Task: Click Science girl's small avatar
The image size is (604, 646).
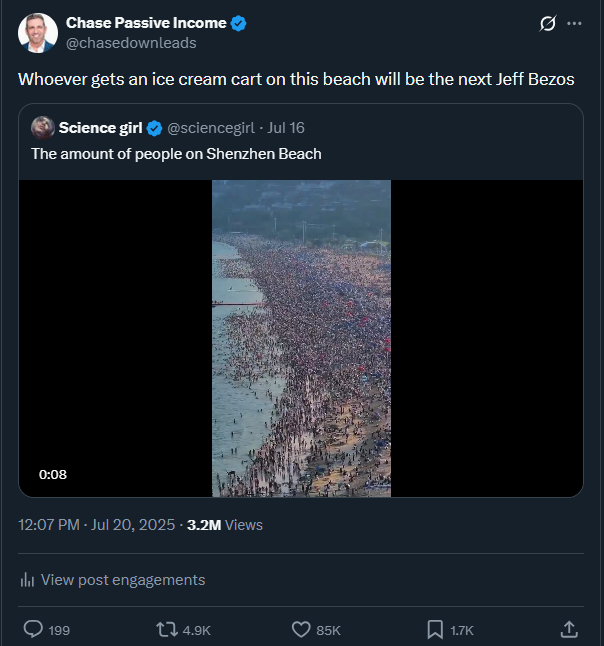Action: point(42,127)
